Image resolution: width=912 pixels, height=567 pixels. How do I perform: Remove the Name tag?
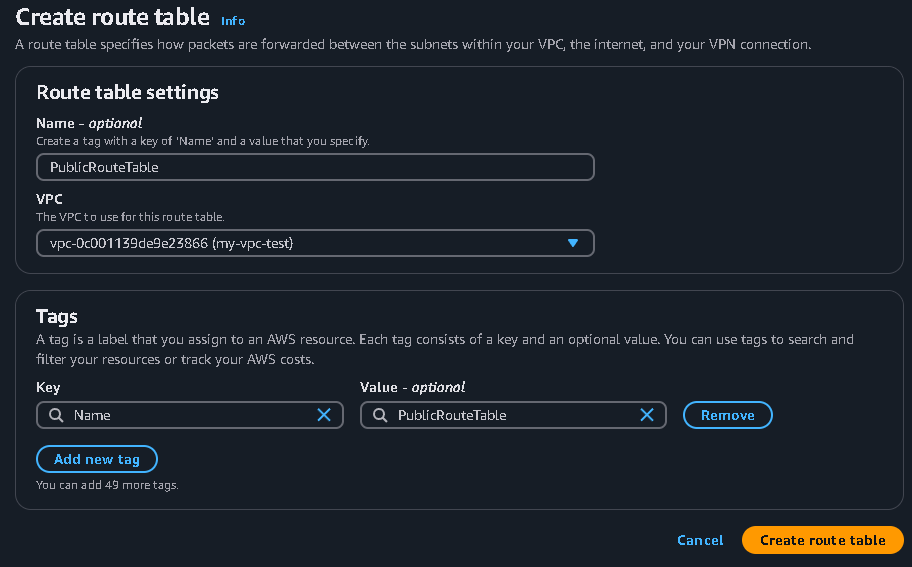point(728,415)
